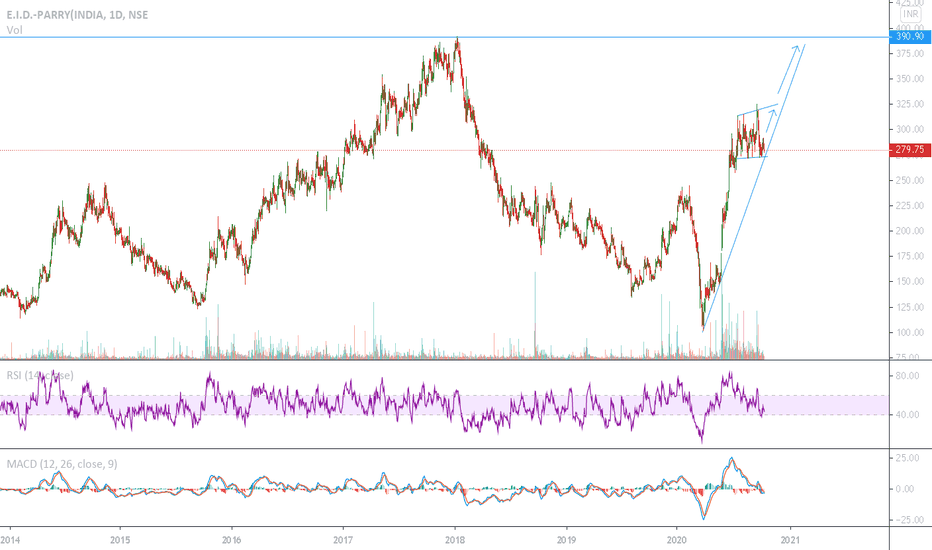The height and width of the screenshot is (550, 932).
Task: Click the 100.00 price scale value
Action: tap(909, 332)
